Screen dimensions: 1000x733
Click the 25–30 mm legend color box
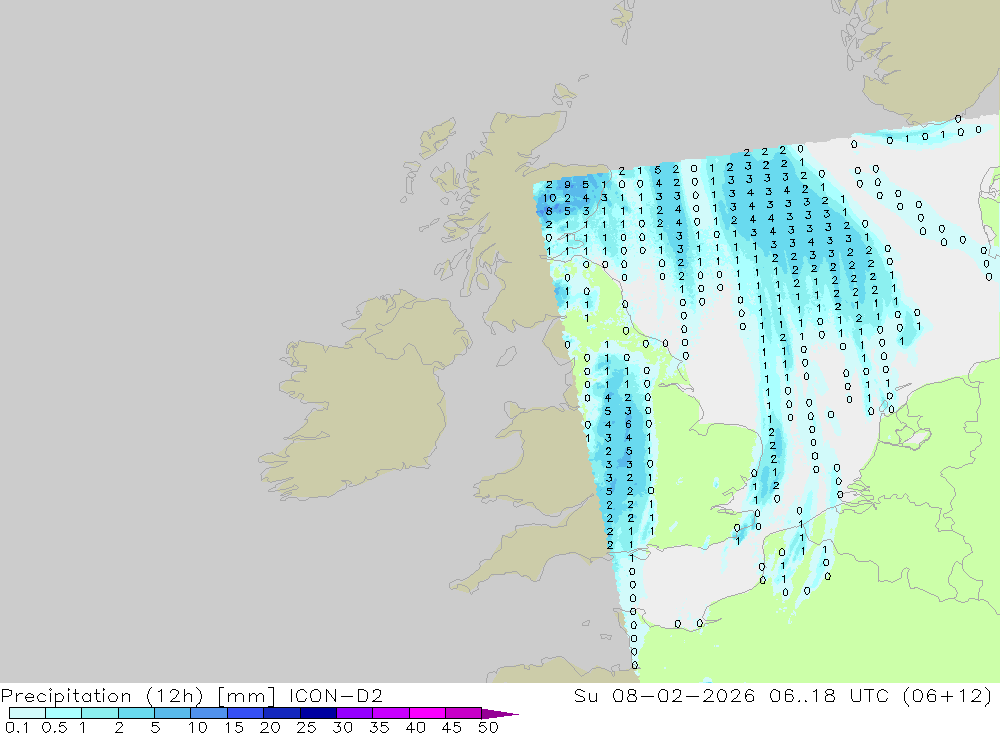[318, 713]
